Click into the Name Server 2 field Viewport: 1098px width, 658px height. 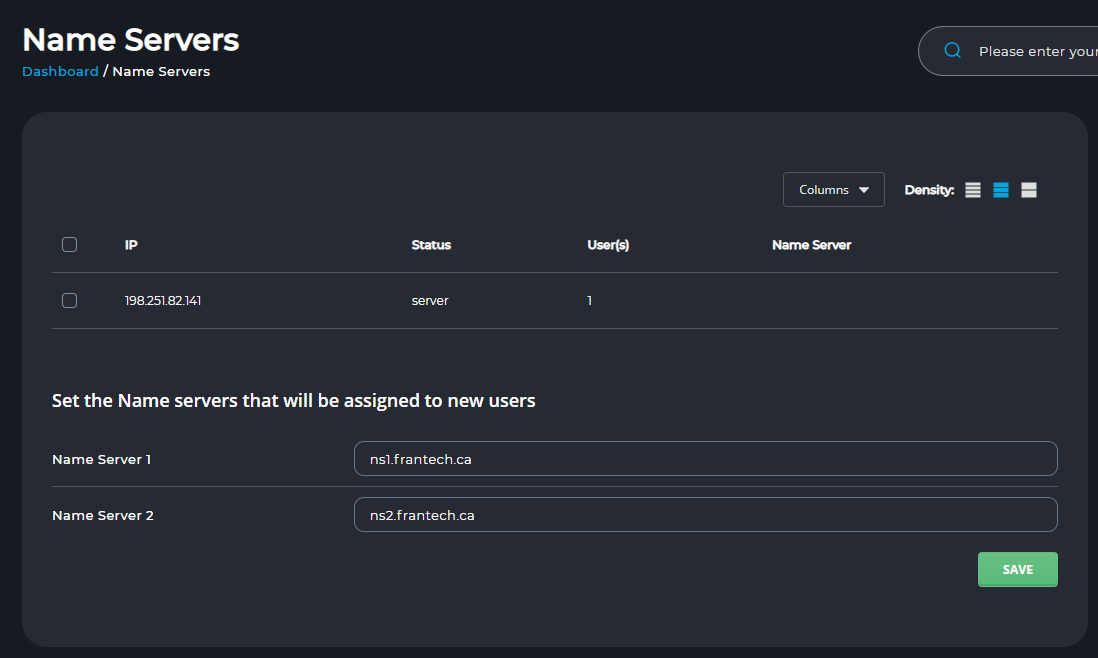(705, 515)
